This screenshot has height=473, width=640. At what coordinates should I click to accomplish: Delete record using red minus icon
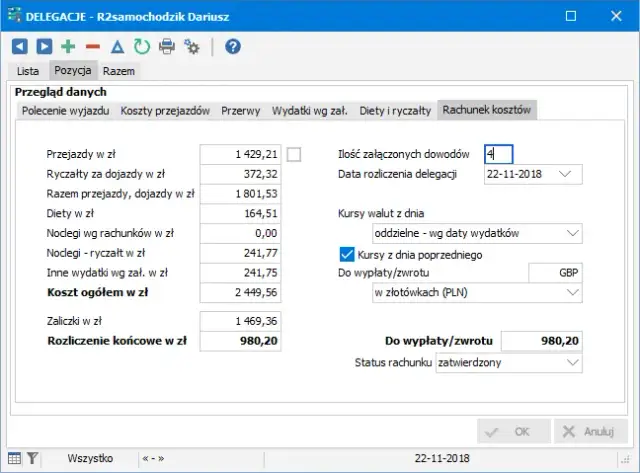pyautogui.click(x=93, y=46)
